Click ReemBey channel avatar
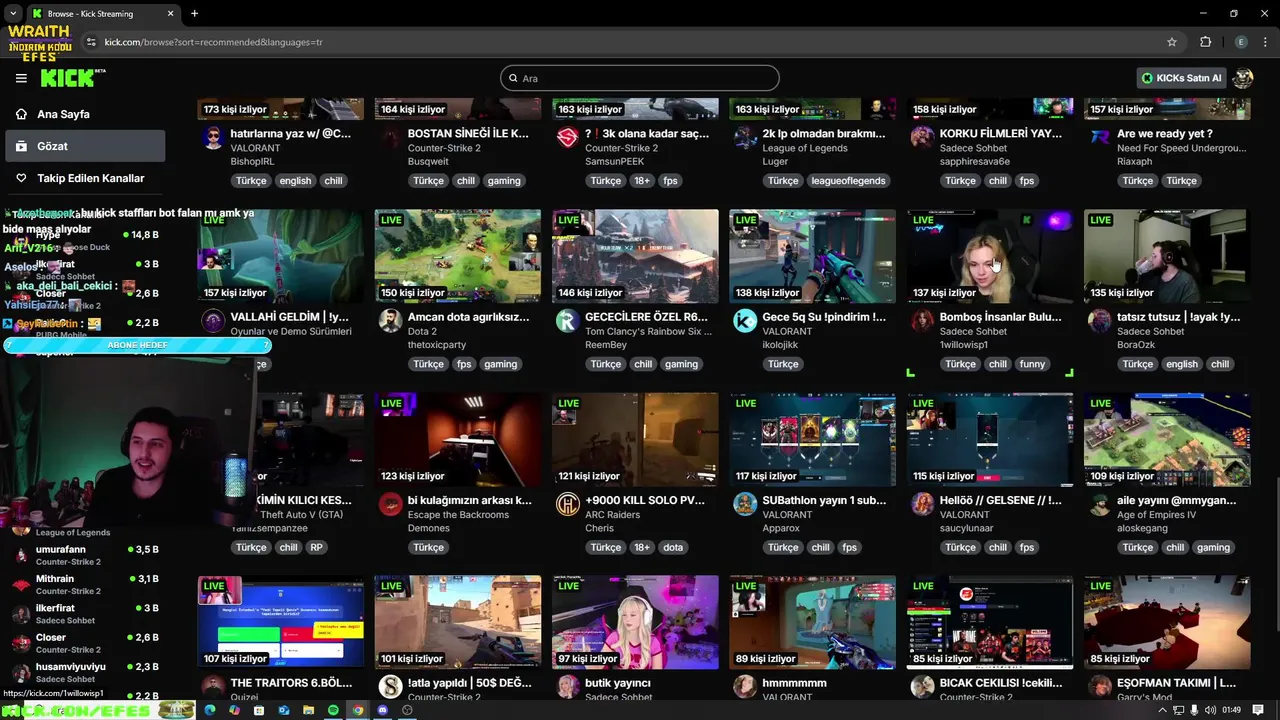The image size is (1280, 720). click(568, 320)
